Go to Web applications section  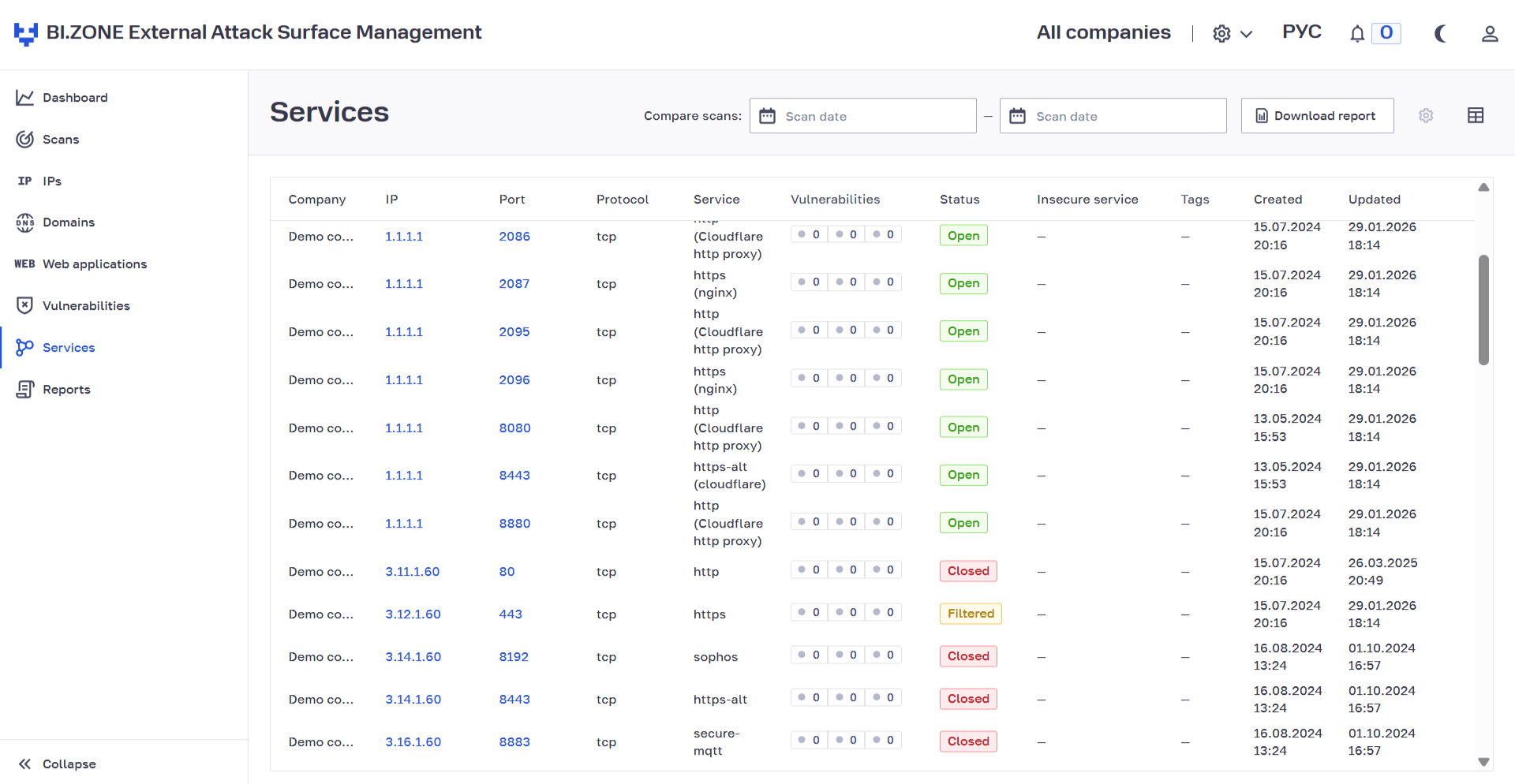tap(80, 264)
